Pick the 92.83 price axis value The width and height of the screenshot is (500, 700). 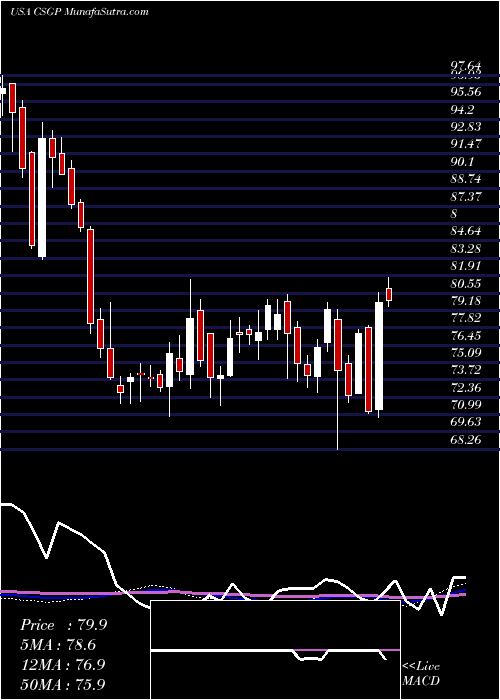[466, 127]
